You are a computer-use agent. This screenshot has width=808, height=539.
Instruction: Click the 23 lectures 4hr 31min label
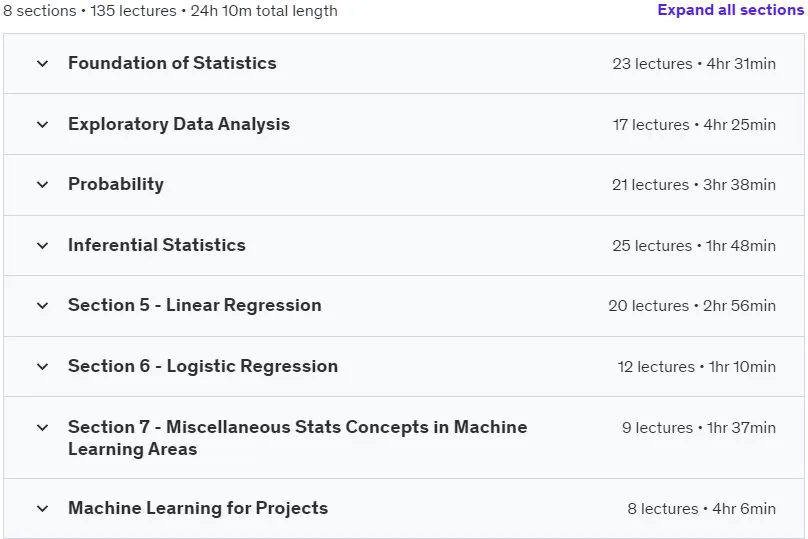pos(694,63)
